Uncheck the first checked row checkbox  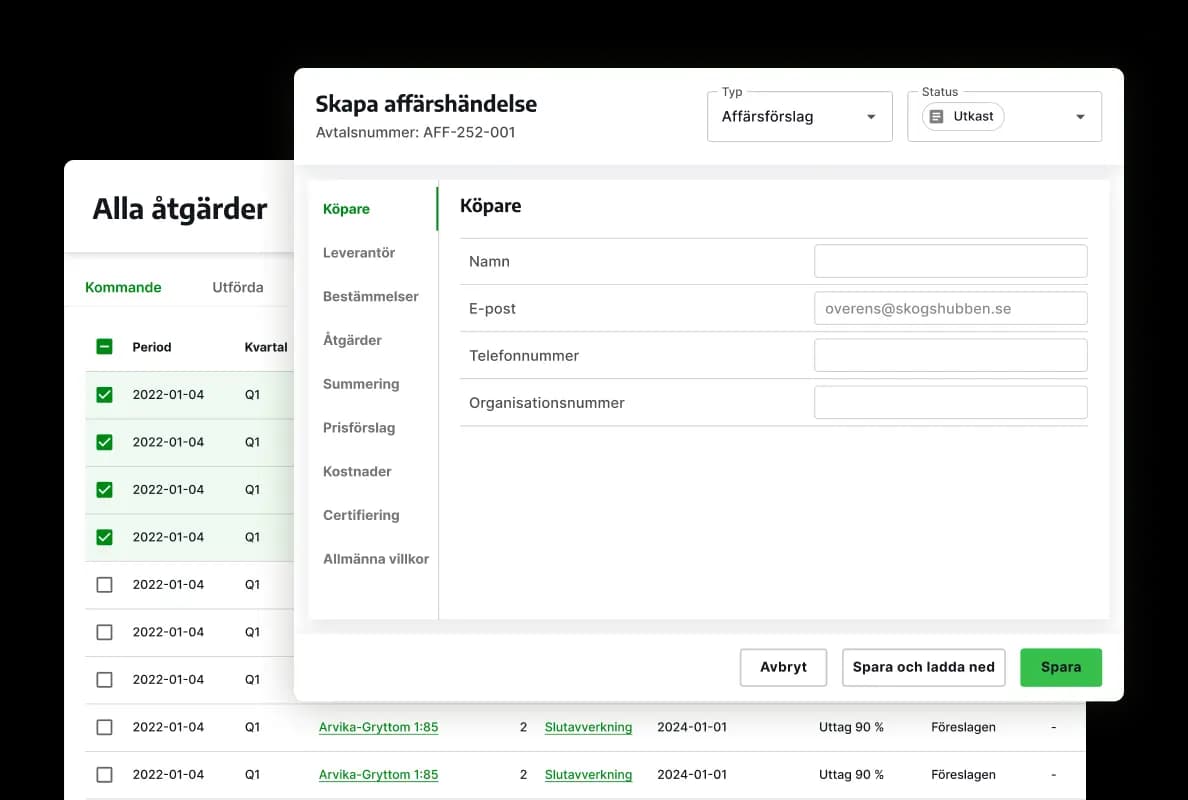(104, 395)
